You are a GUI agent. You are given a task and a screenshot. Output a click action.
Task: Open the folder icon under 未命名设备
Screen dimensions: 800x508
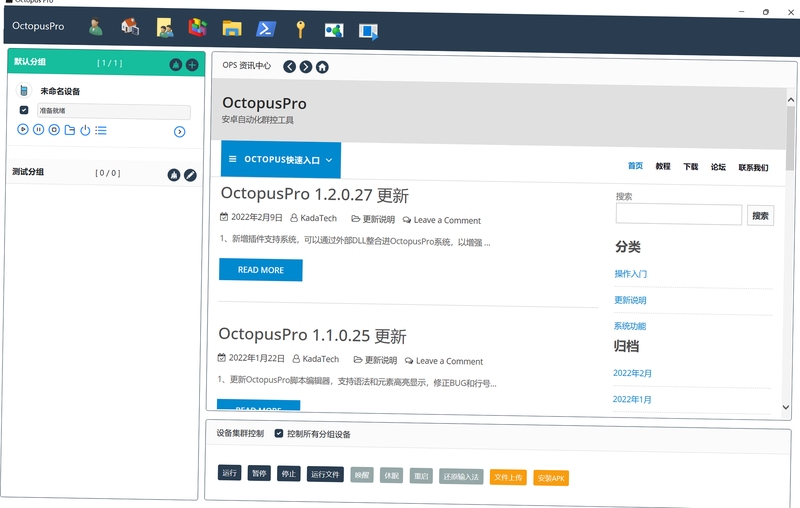click(70, 130)
